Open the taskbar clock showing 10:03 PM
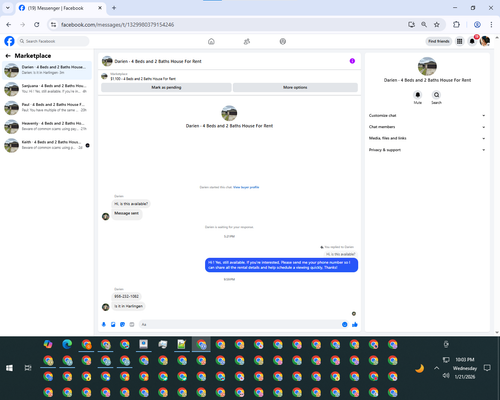 (465, 368)
